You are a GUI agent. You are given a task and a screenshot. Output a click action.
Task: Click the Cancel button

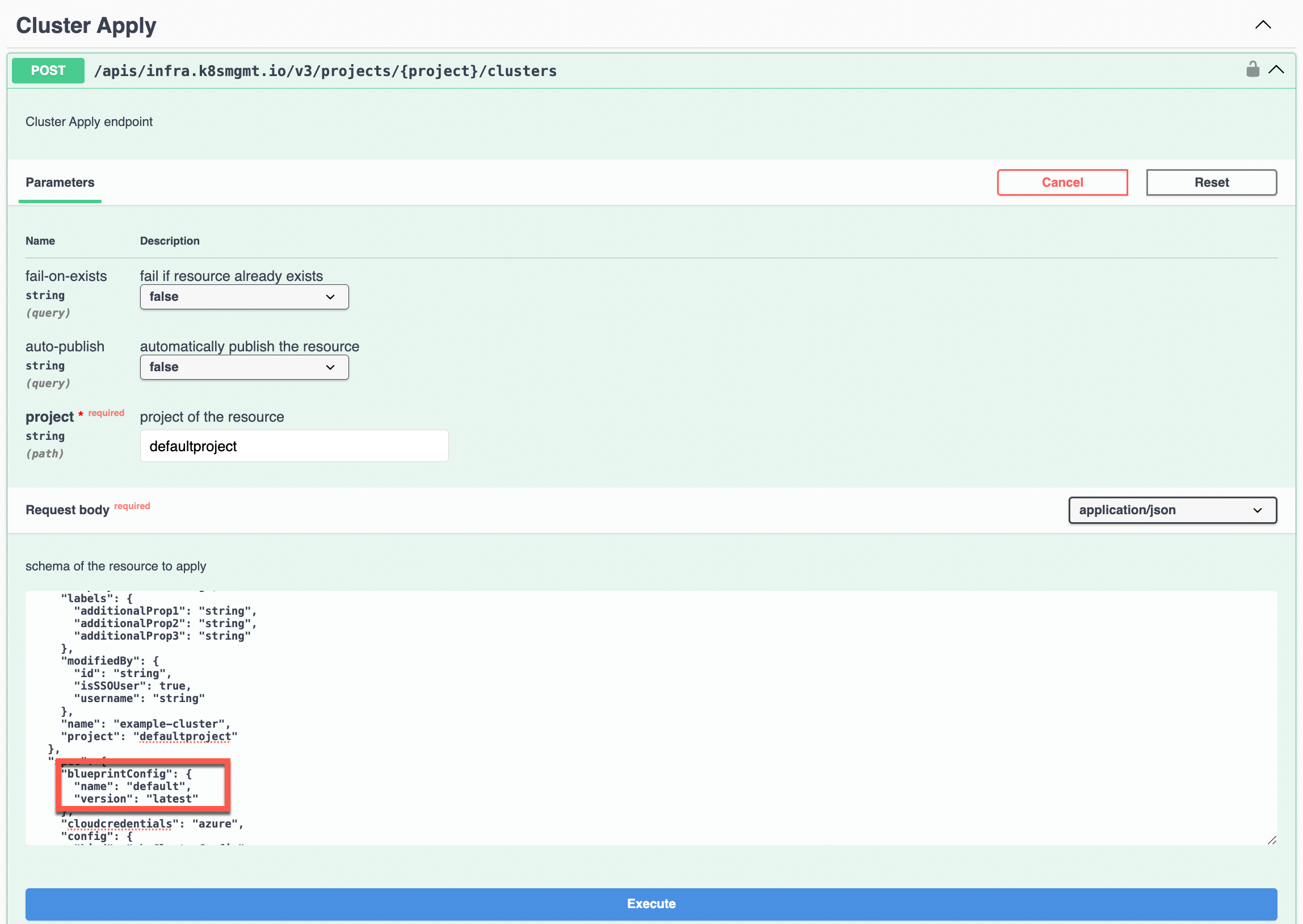(x=1062, y=183)
